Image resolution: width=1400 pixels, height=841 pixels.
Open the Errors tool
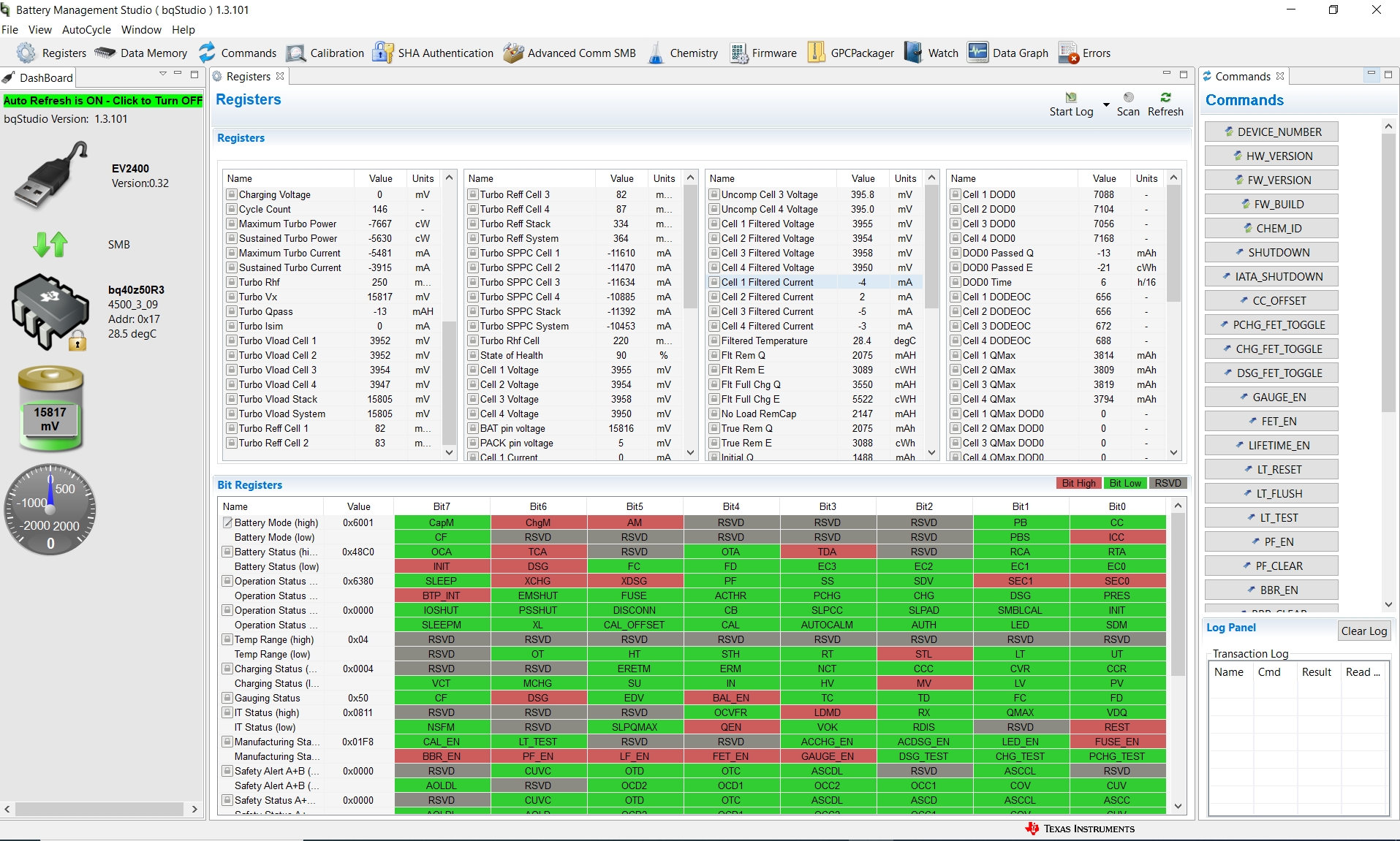(x=1085, y=53)
